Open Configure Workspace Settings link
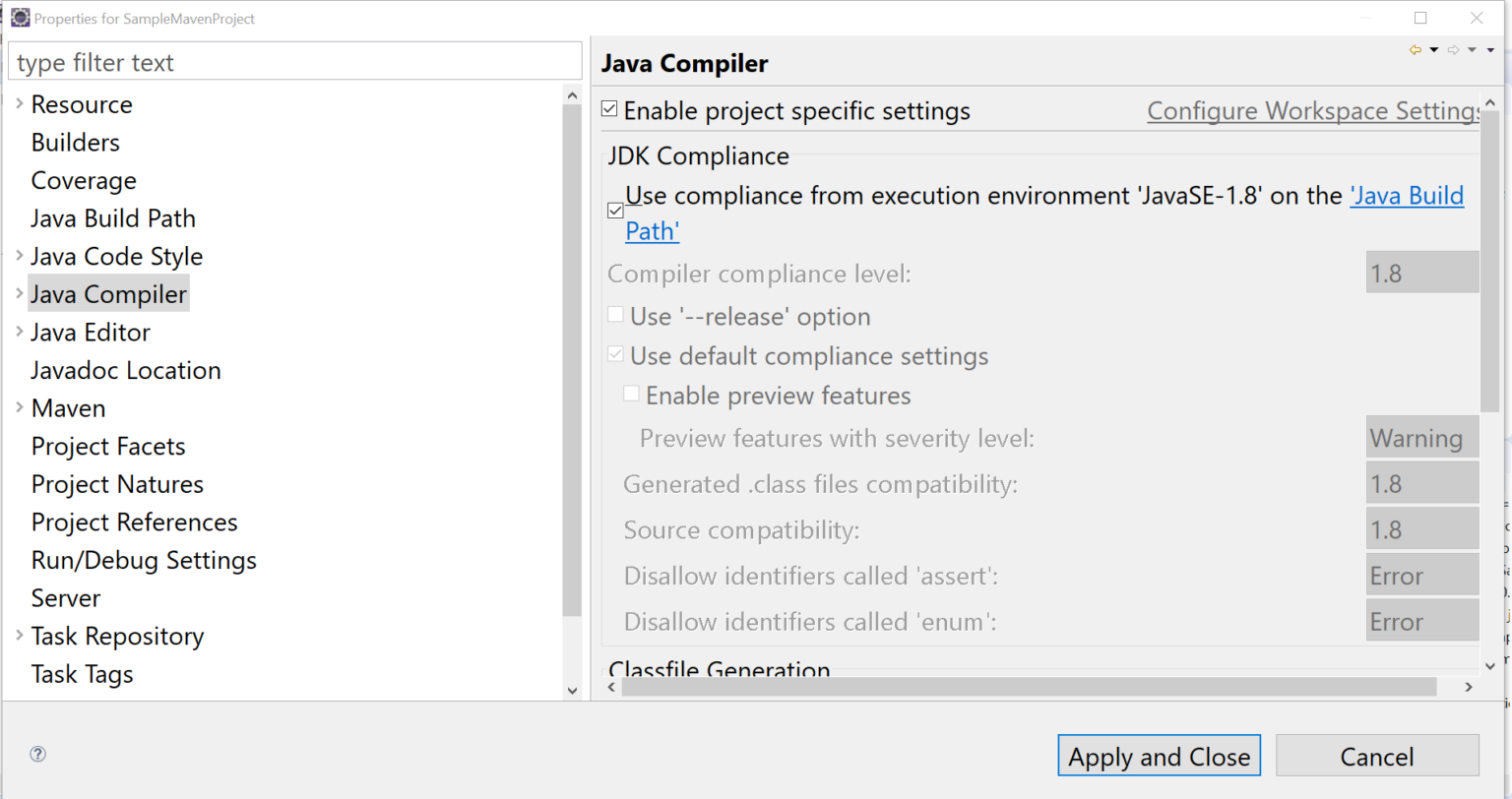The image size is (1512, 799). (1313, 110)
